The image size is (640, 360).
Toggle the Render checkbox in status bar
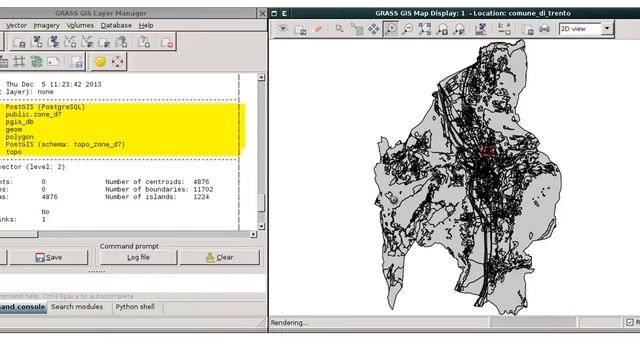click(630, 322)
